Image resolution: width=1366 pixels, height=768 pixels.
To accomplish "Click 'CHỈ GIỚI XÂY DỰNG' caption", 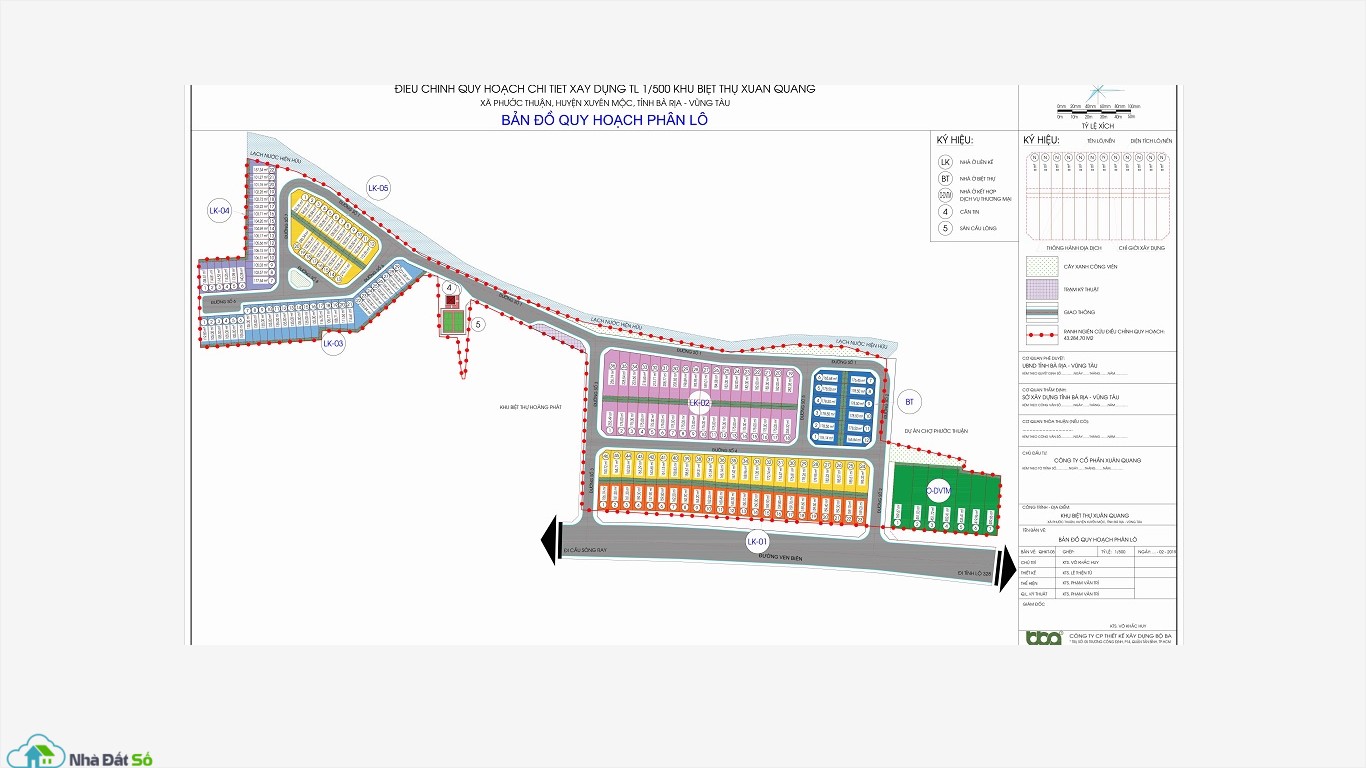I will tap(1141, 247).
